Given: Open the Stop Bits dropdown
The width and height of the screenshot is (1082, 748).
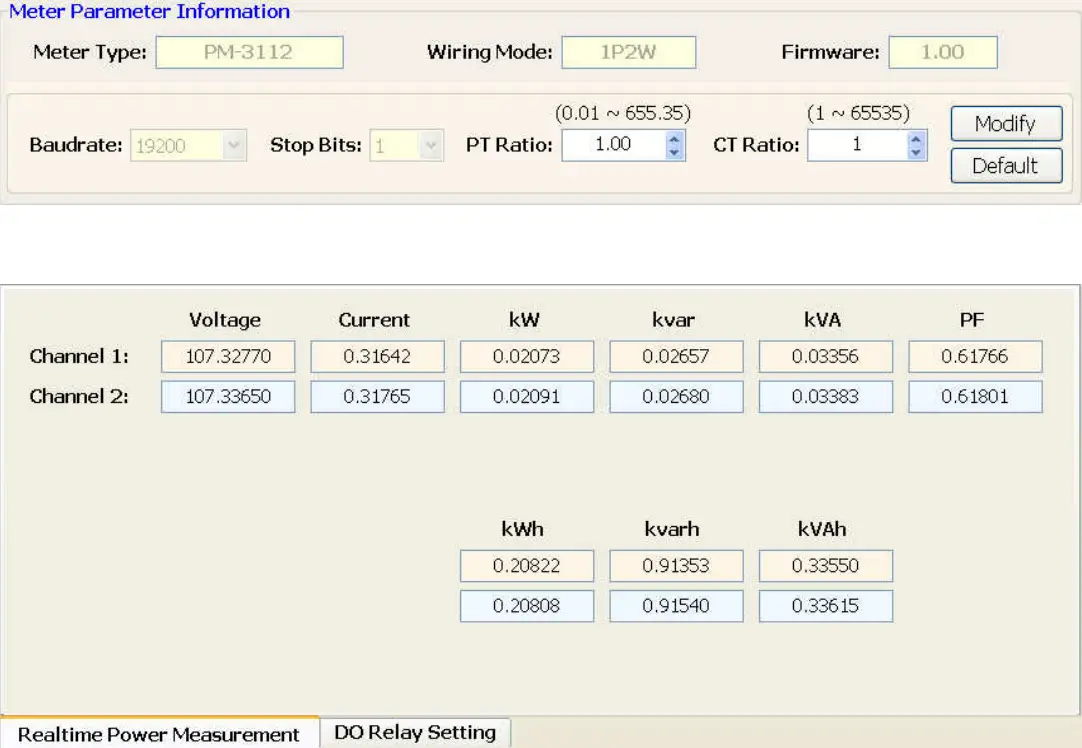Looking at the screenshot, I should coord(431,146).
